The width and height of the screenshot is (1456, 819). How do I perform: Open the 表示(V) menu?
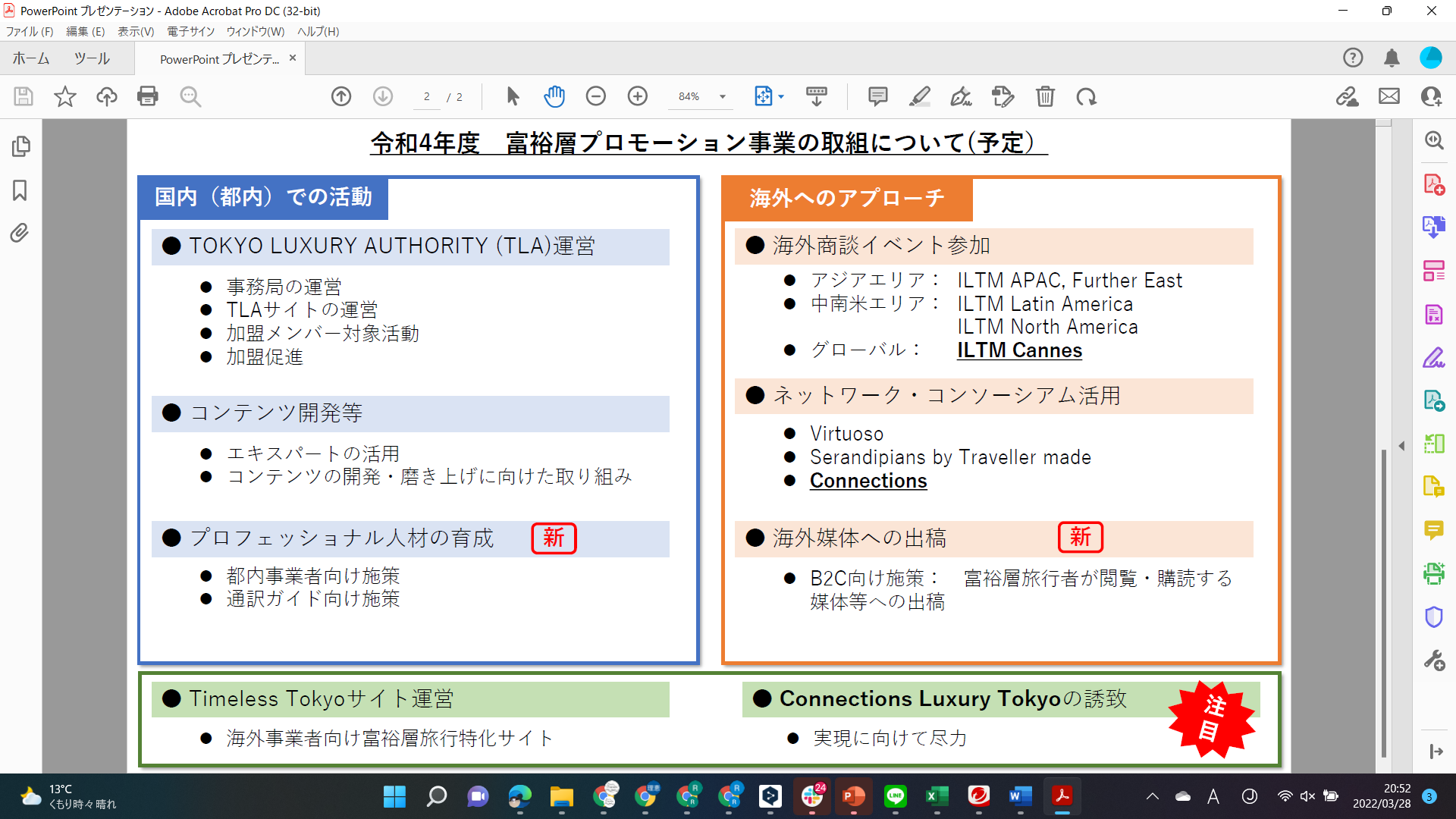(136, 31)
